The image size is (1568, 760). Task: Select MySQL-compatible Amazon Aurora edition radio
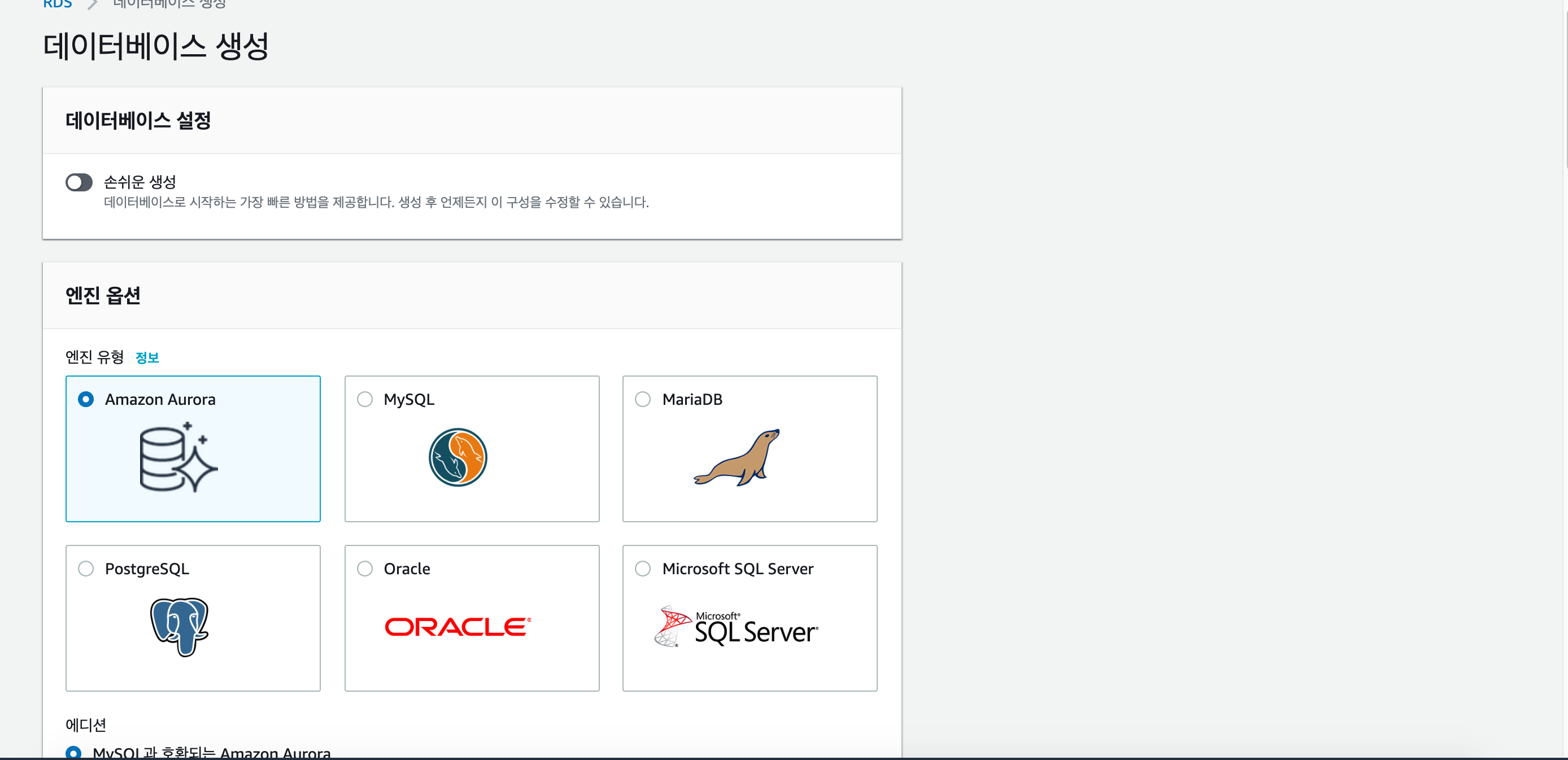click(x=73, y=753)
